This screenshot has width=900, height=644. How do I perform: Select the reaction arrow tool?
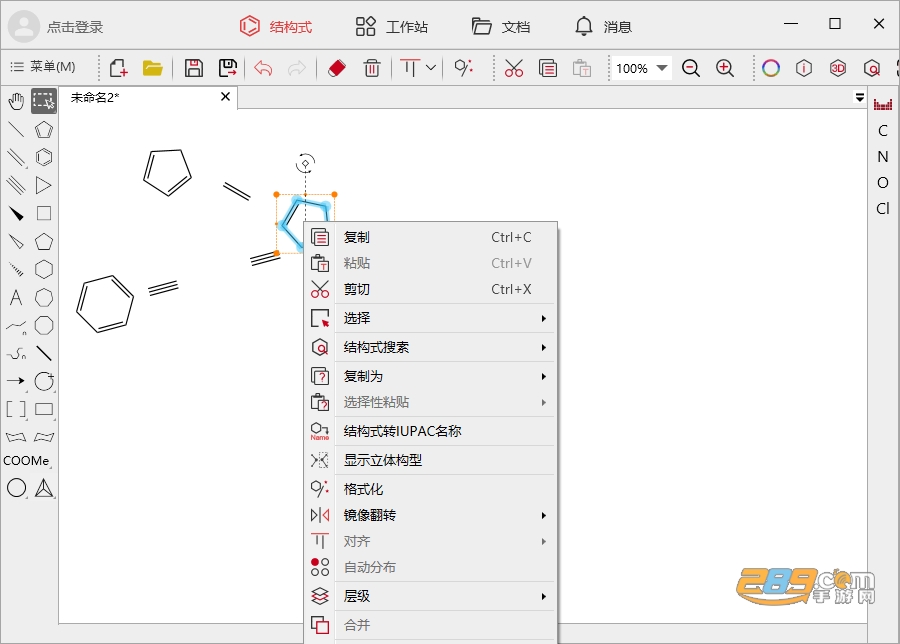16,381
